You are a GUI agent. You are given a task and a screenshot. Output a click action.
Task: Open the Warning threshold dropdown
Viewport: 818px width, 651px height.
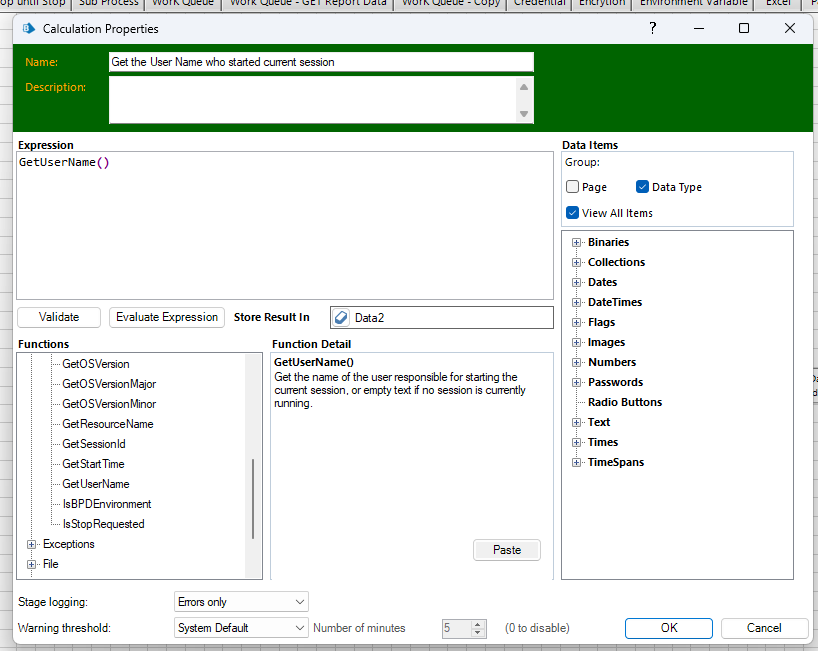241,628
